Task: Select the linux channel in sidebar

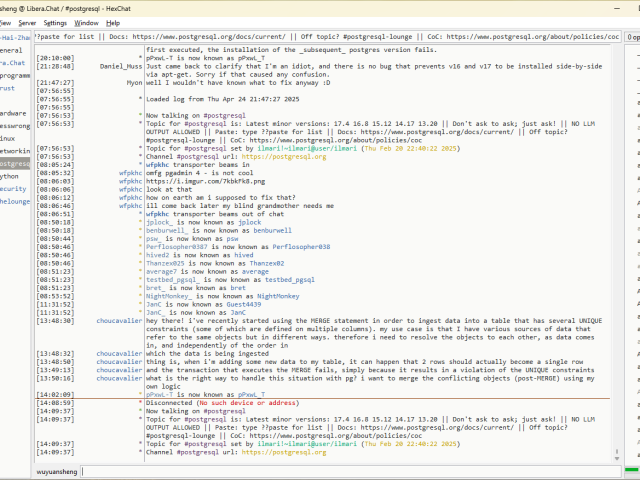Action: click(x=8, y=138)
